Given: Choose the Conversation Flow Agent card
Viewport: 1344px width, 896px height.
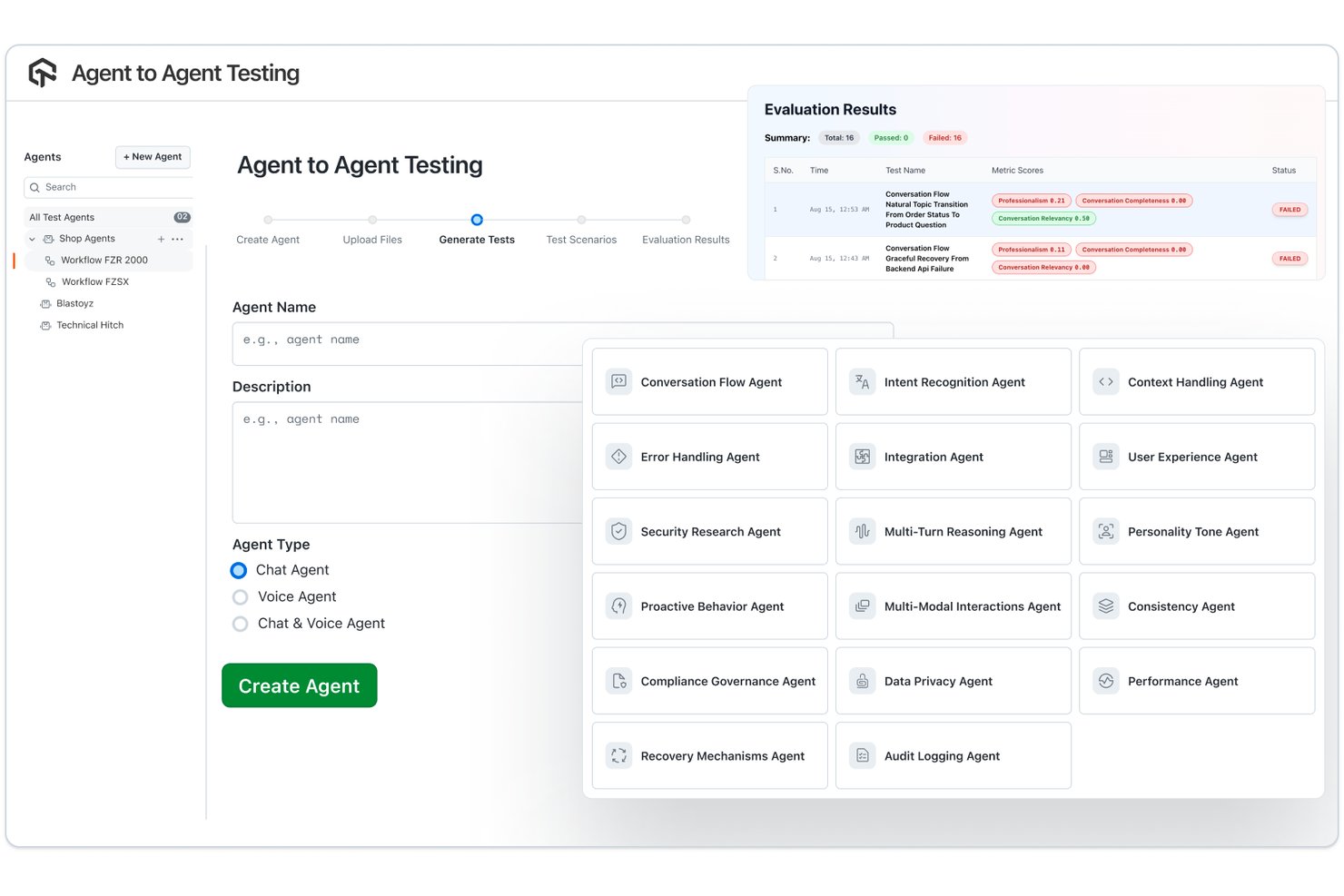Looking at the screenshot, I should [710, 382].
